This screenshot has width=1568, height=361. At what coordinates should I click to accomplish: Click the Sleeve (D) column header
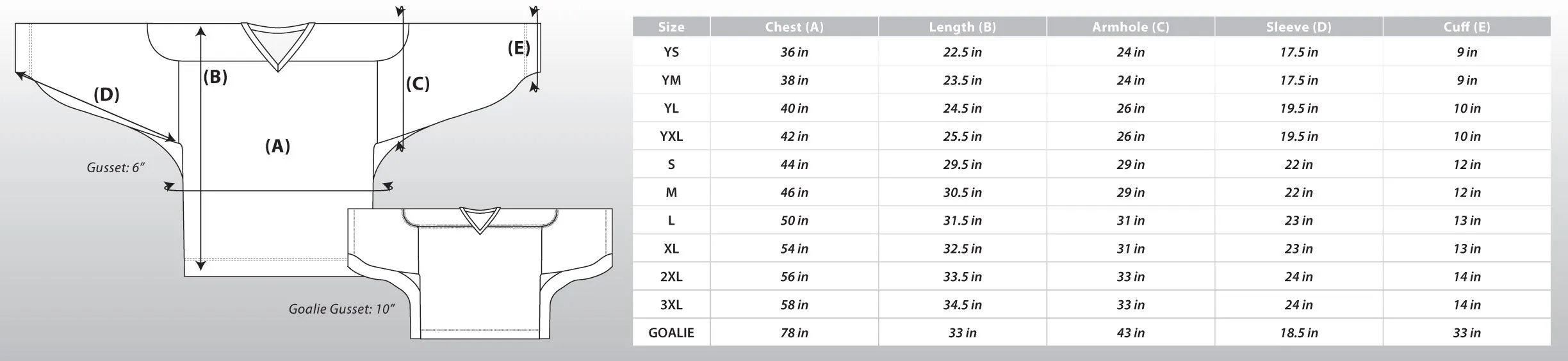pyautogui.click(x=1298, y=27)
